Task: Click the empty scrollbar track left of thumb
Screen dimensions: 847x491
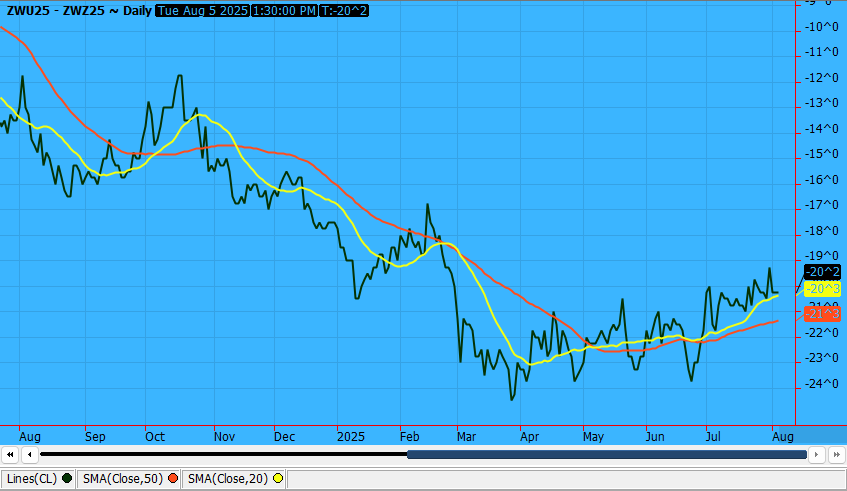Action: coord(220,455)
